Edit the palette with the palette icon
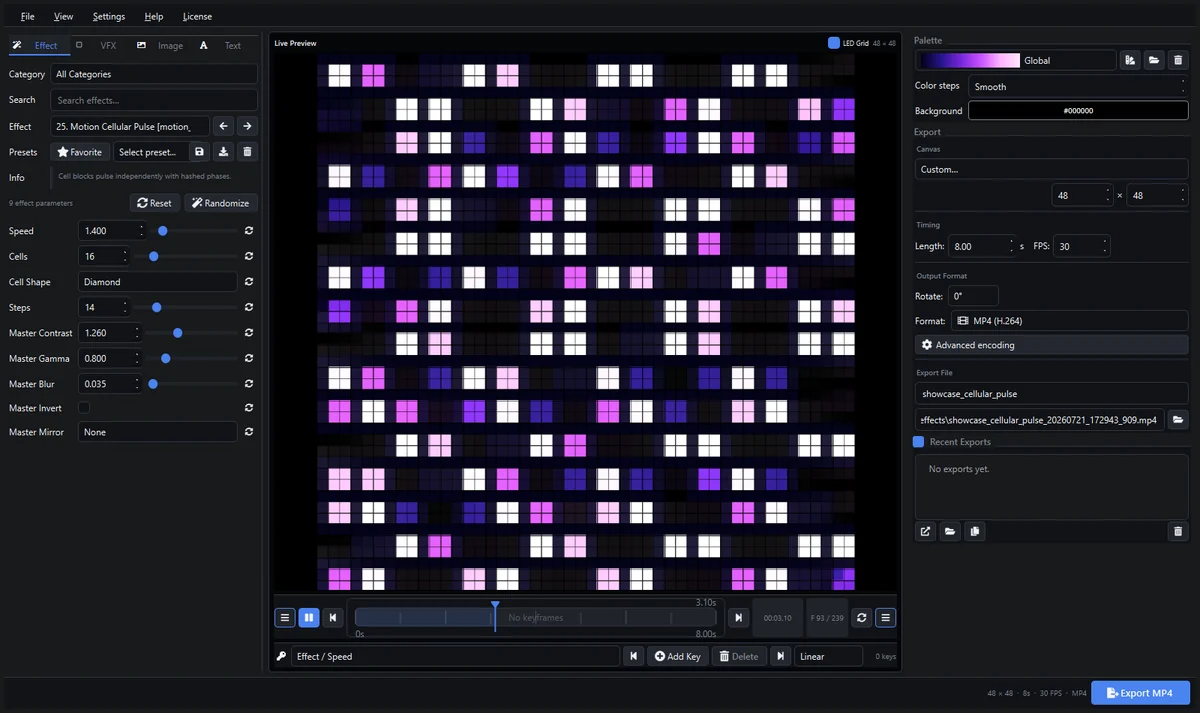This screenshot has height=713, width=1200. (1130, 60)
